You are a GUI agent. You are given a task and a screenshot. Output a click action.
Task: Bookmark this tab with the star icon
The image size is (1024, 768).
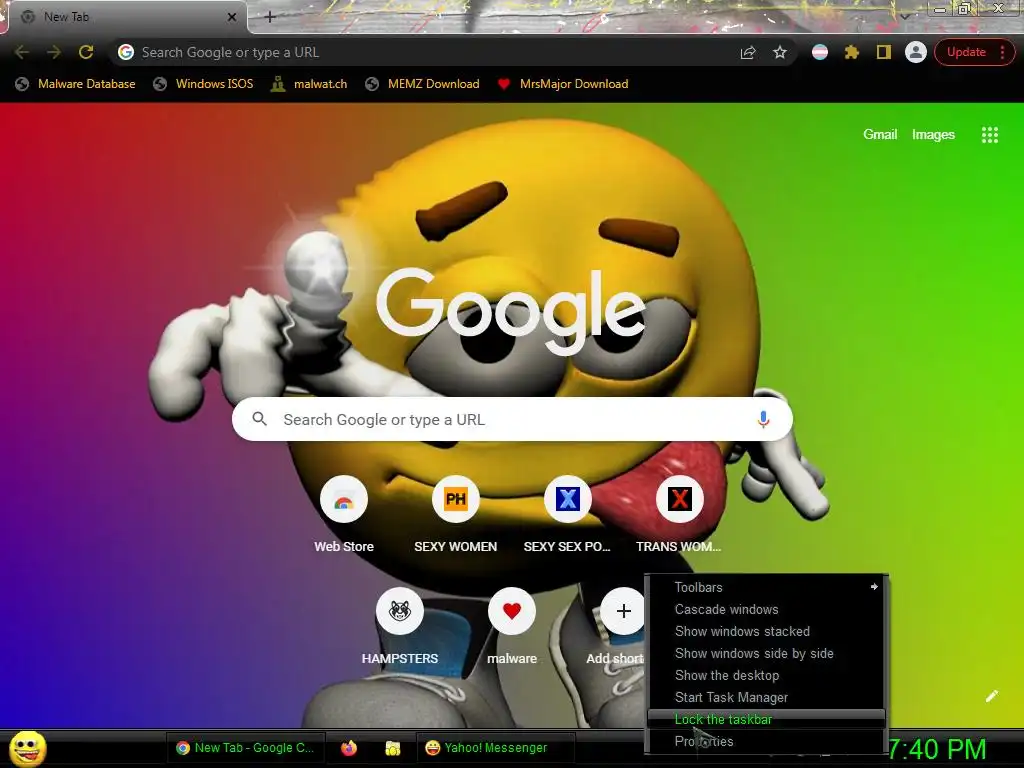point(780,52)
